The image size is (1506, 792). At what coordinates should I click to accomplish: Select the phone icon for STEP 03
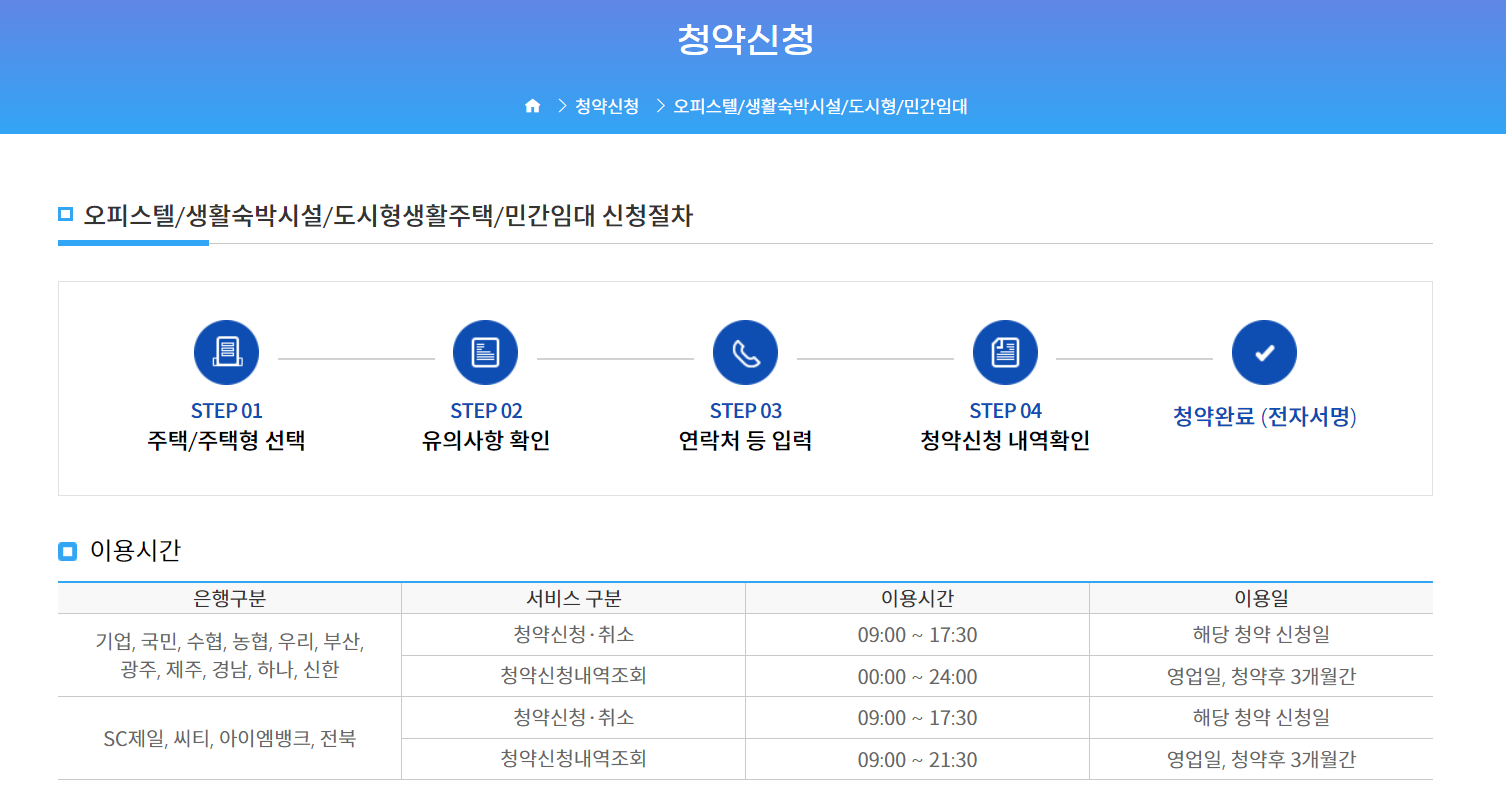click(x=745, y=352)
